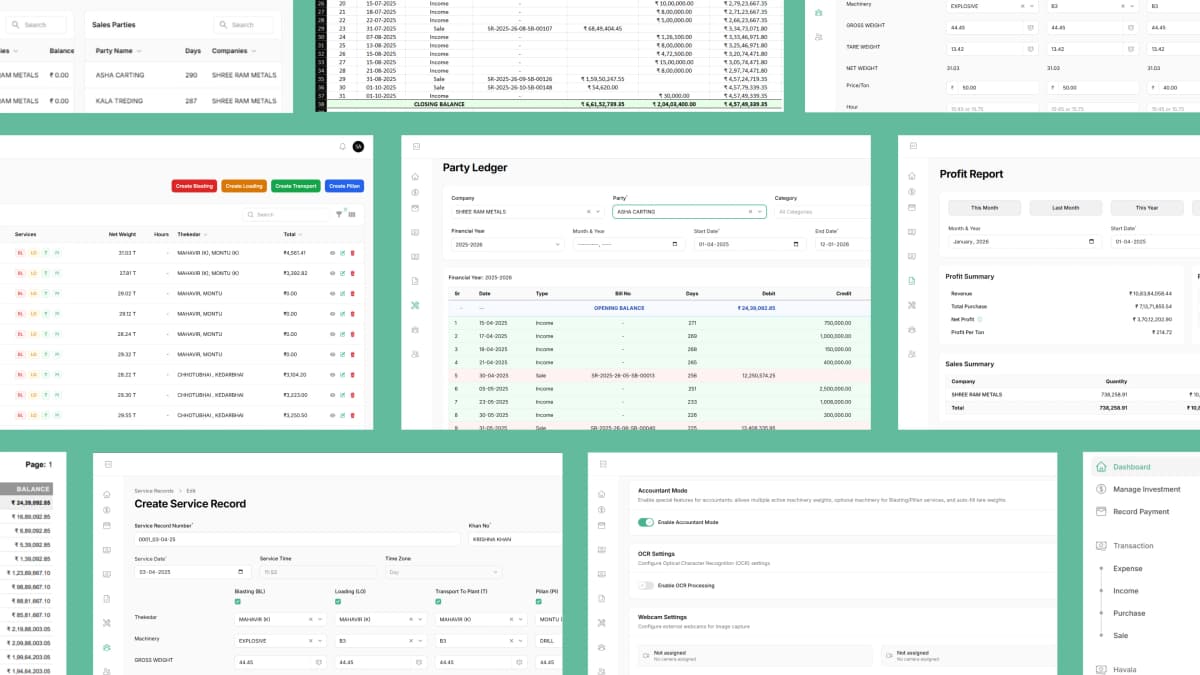1200x675 pixels.
Task: Click Dashboard home icon in right navigation menu
Action: (1101, 467)
